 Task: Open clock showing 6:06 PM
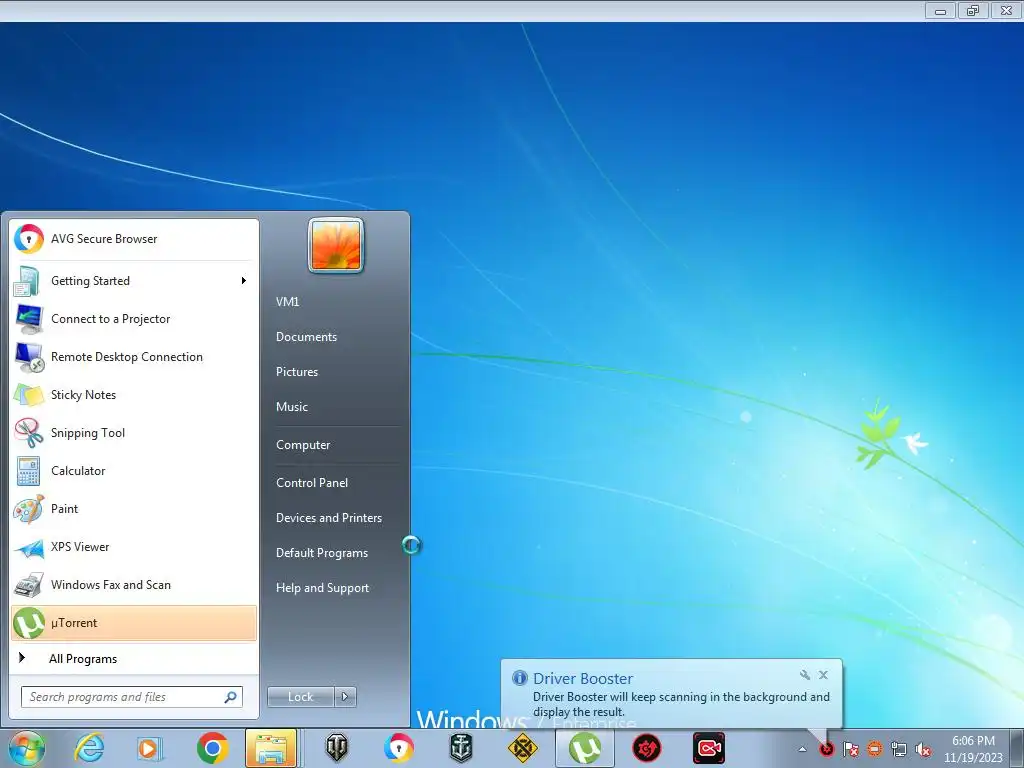click(973, 749)
